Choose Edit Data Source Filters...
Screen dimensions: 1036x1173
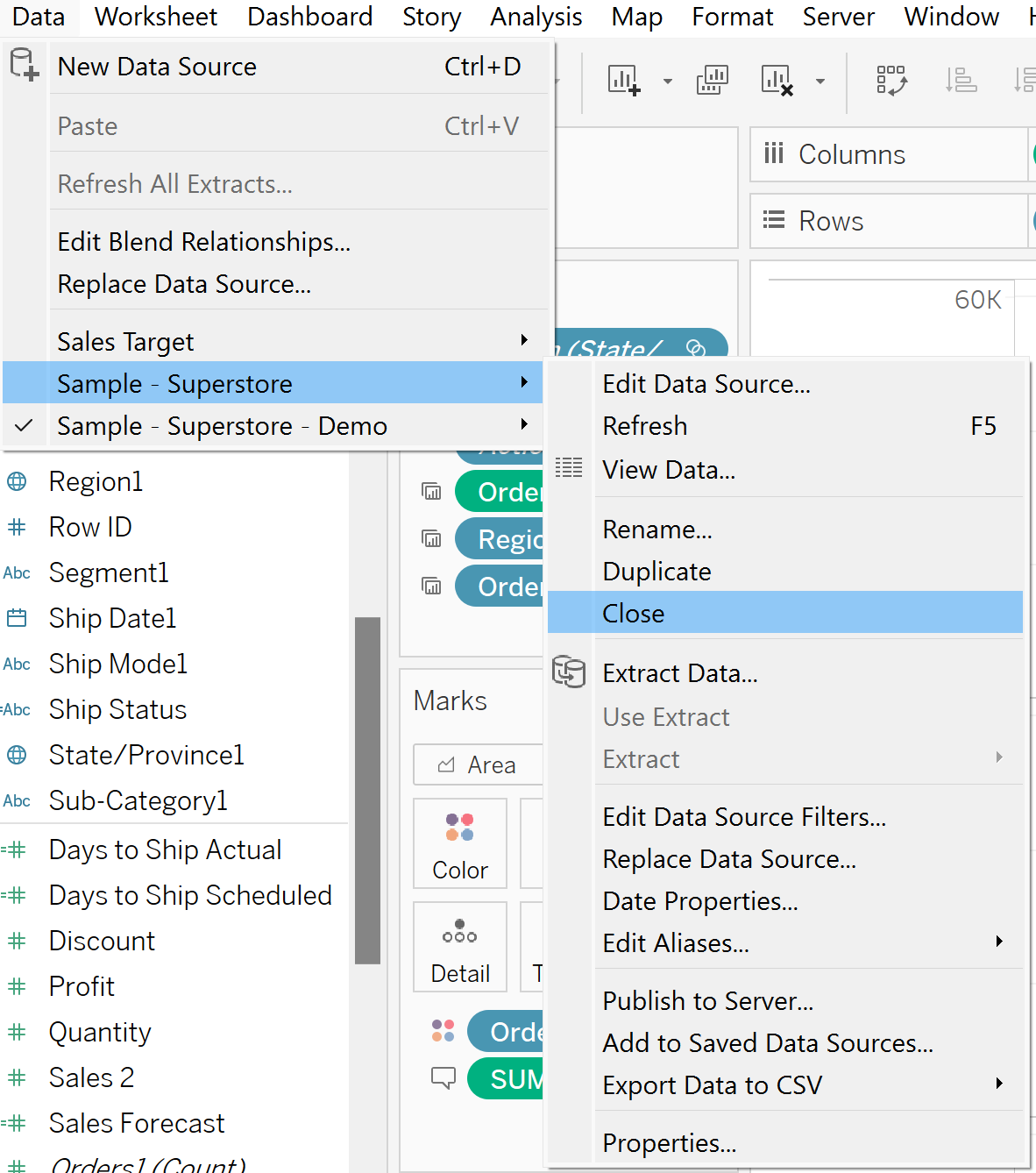point(744,817)
